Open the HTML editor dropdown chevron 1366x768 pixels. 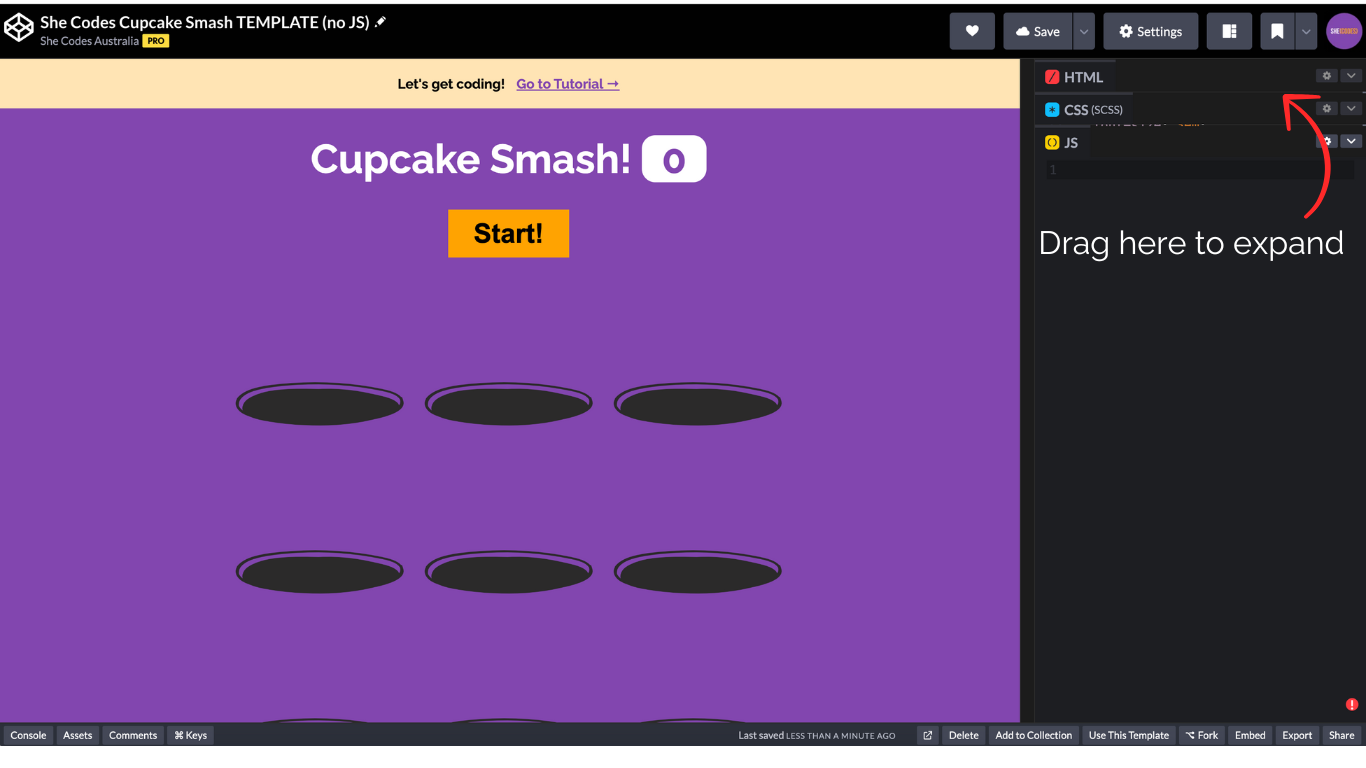[1351, 76]
